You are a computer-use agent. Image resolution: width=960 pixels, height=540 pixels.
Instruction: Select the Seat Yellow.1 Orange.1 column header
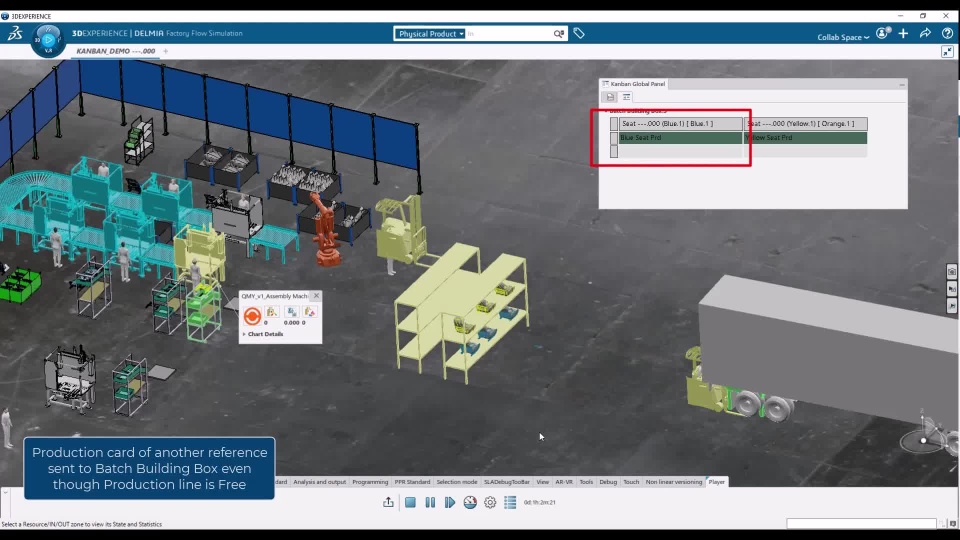(806, 124)
